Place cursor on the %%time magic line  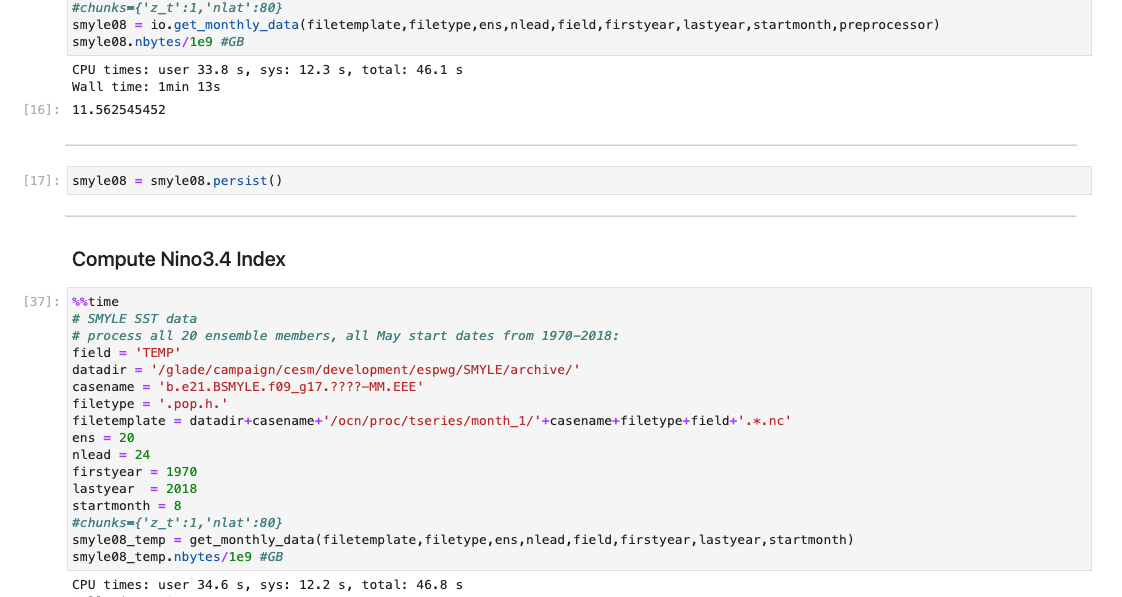[x=95, y=301]
